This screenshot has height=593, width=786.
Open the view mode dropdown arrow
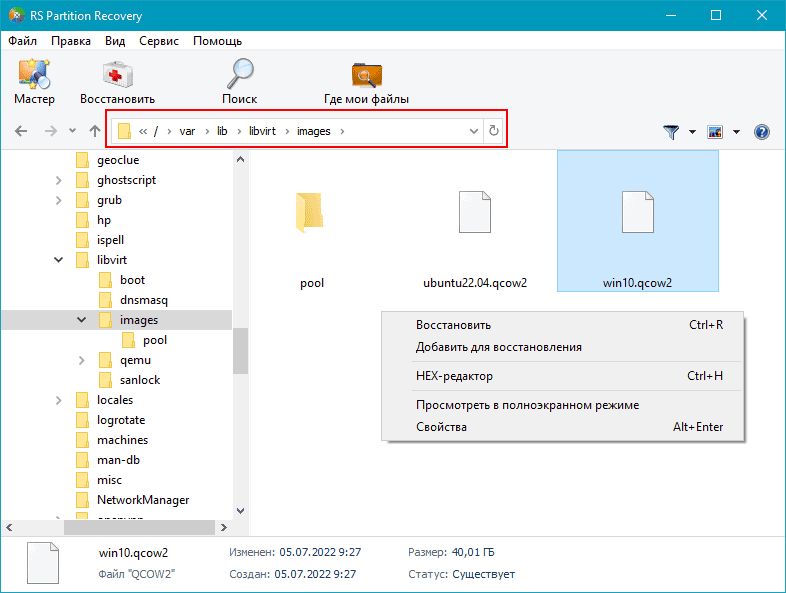(x=736, y=132)
